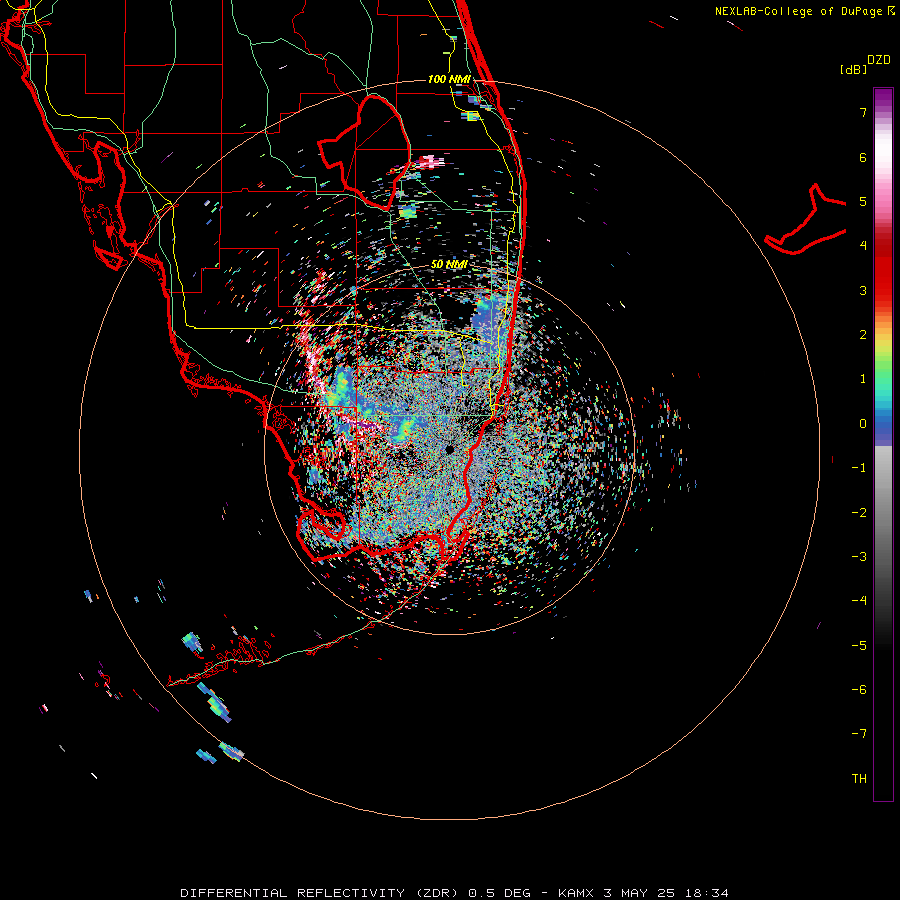Screen dimensions: 900x900
Task: Click the 100 NMI range ring label
Action: click(x=449, y=79)
